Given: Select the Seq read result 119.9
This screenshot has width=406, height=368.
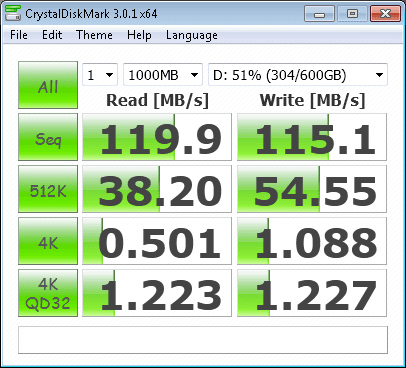Looking at the screenshot, I should pyautogui.click(x=157, y=137).
